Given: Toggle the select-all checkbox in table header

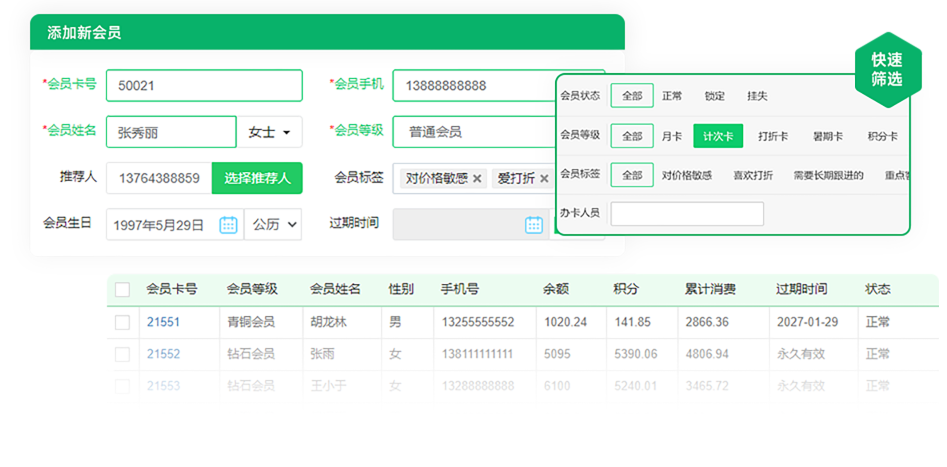Looking at the screenshot, I should (123, 290).
